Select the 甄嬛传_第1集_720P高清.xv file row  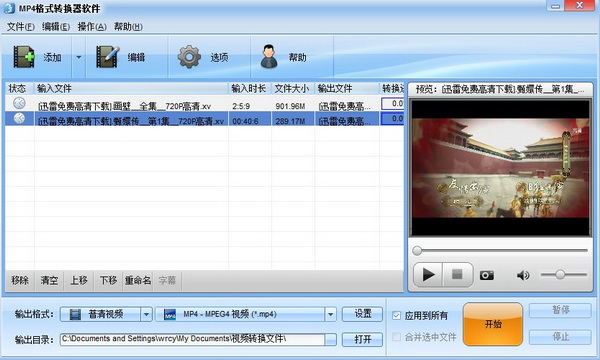204,119
